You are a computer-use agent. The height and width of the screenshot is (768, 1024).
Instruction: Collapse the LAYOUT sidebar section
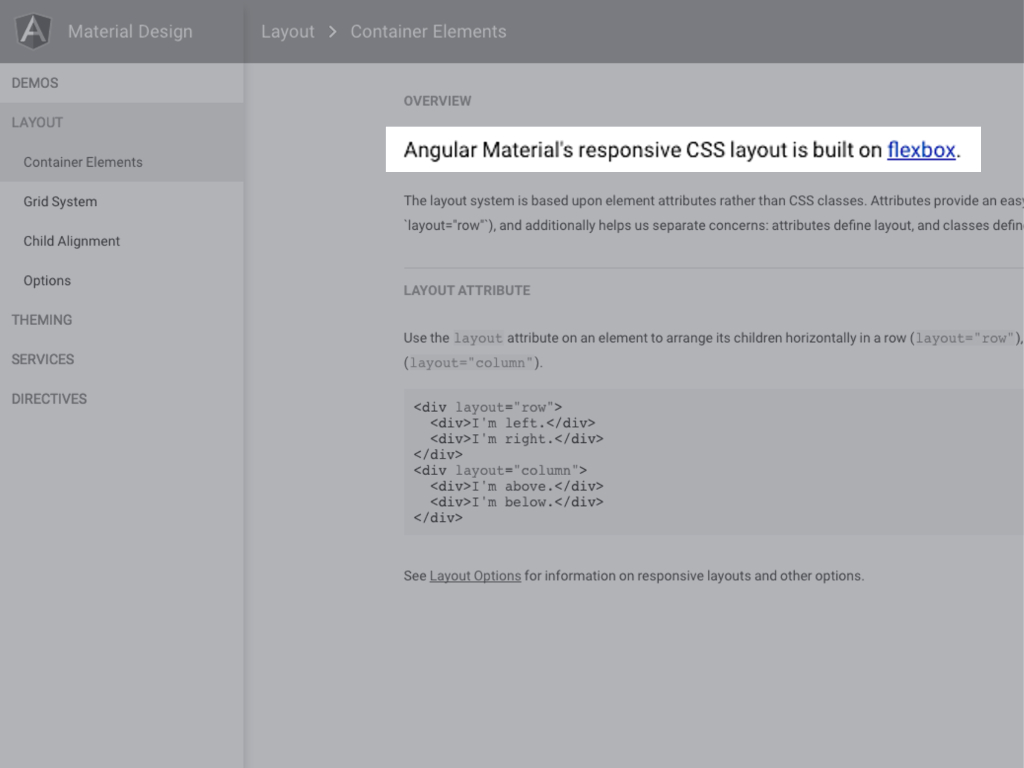click(x=37, y=122)
